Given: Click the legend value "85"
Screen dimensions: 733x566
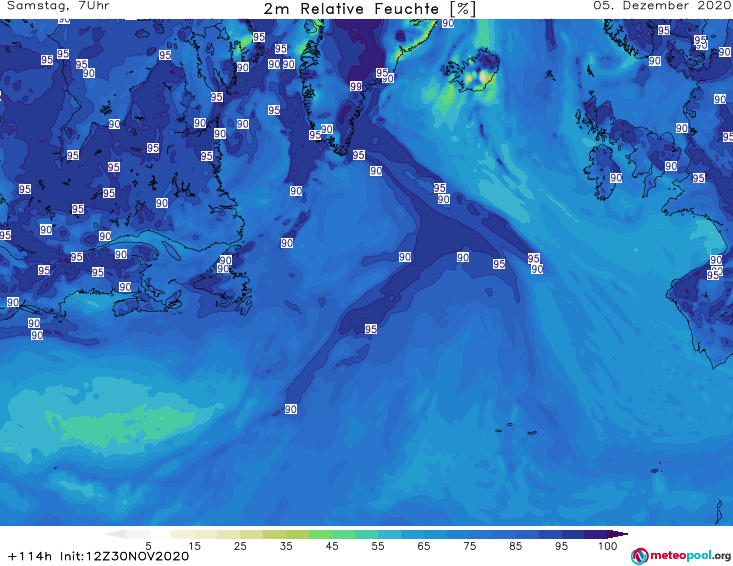Looking at the screenshot, I should tap(516, 546).
